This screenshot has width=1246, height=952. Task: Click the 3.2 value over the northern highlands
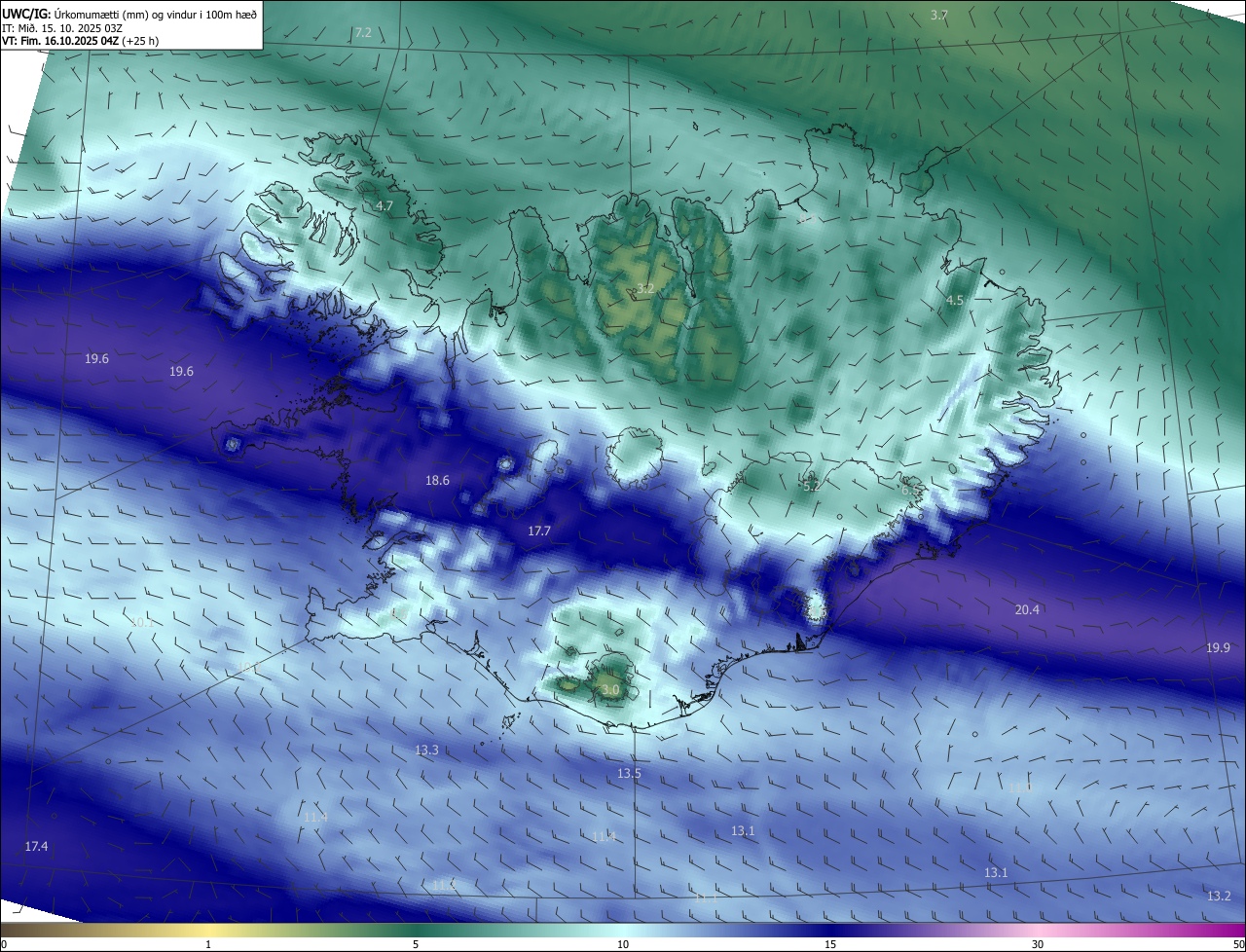point(645,289)
